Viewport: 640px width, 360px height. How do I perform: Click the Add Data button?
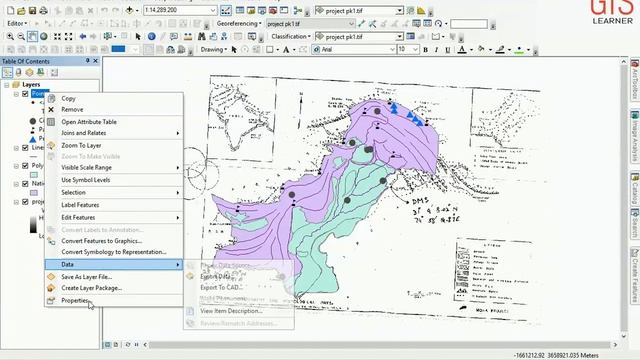pyautogui.click(x=129, y=10)
